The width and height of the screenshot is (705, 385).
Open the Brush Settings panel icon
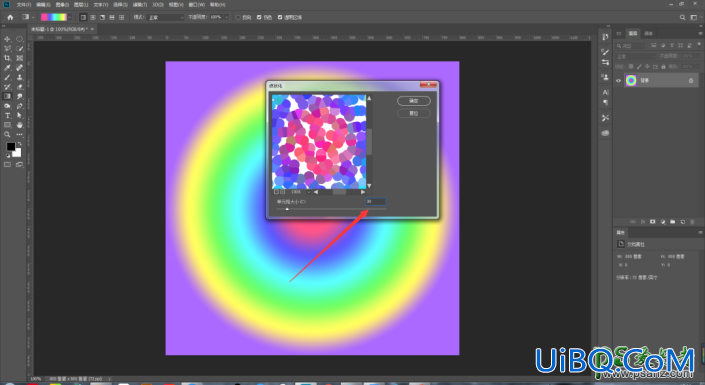(x=605, y=52)
